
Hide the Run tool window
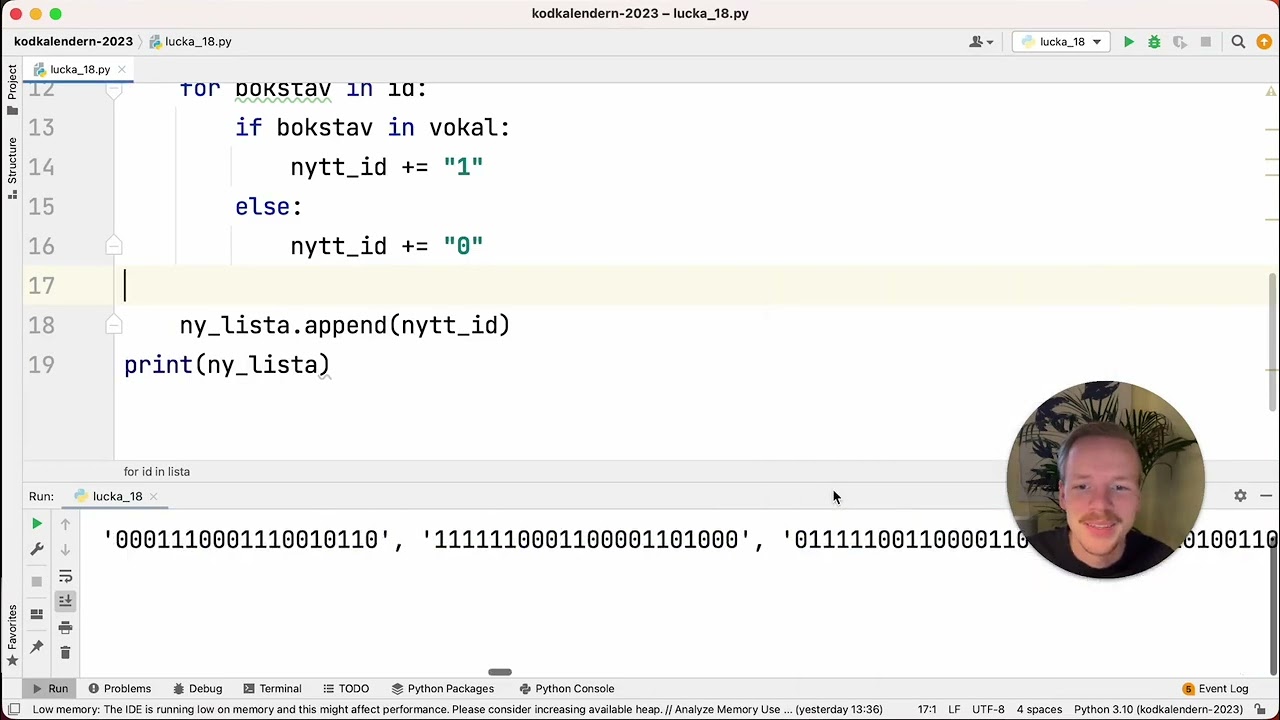1265,496
